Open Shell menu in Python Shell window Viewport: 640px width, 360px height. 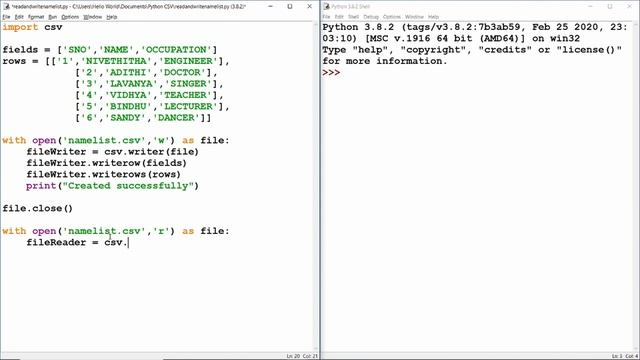point(353,17)
